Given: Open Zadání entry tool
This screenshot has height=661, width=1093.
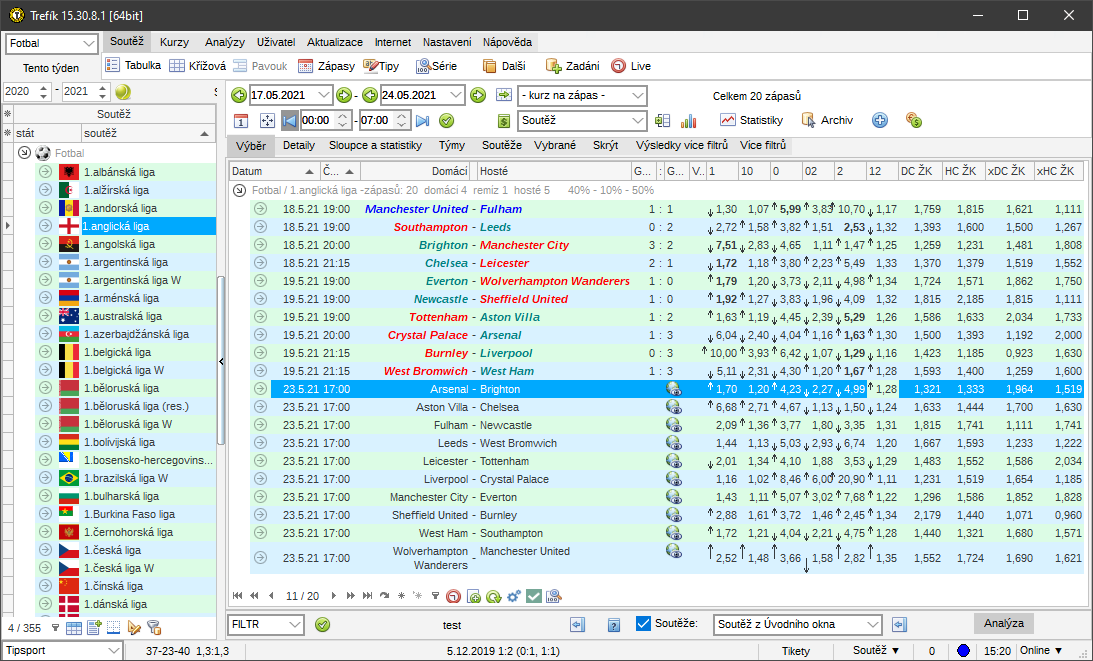Looking at the screenshot, I should tap(572, 66).
